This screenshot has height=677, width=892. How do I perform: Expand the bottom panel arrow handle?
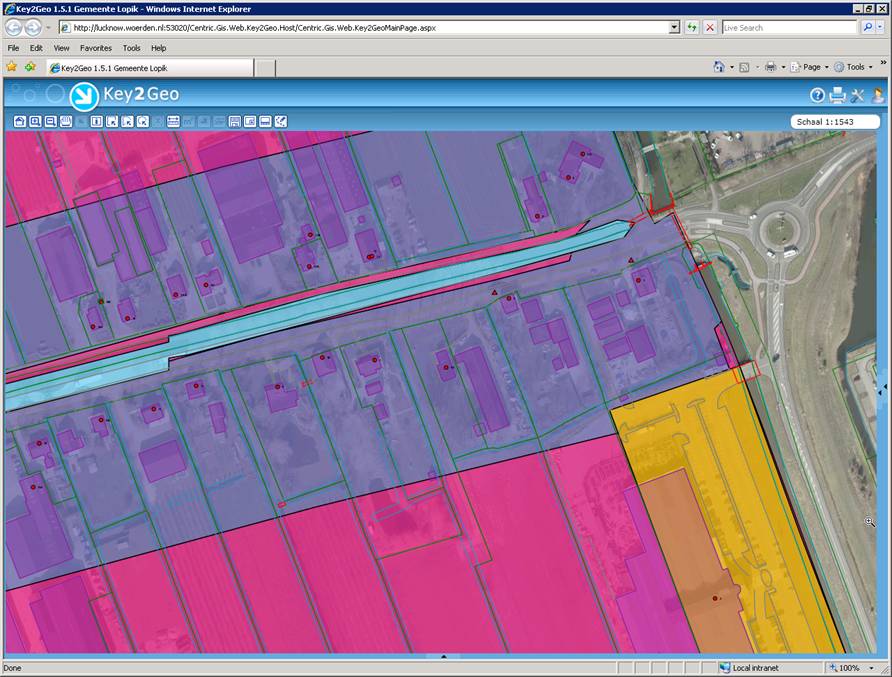[443, 657]
